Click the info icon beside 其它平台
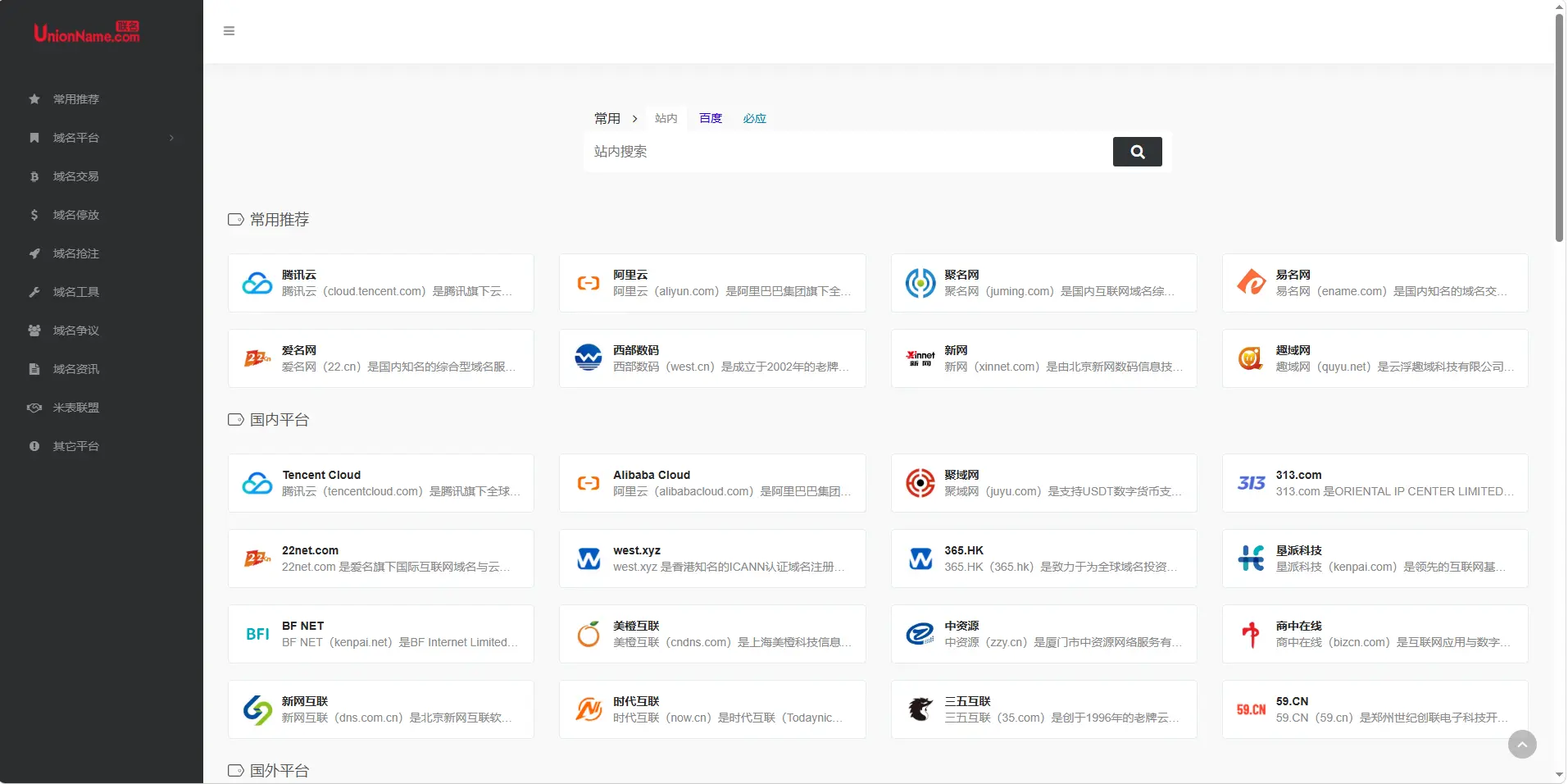This screenshot has width=1568, height=784. tap(34, 446)
